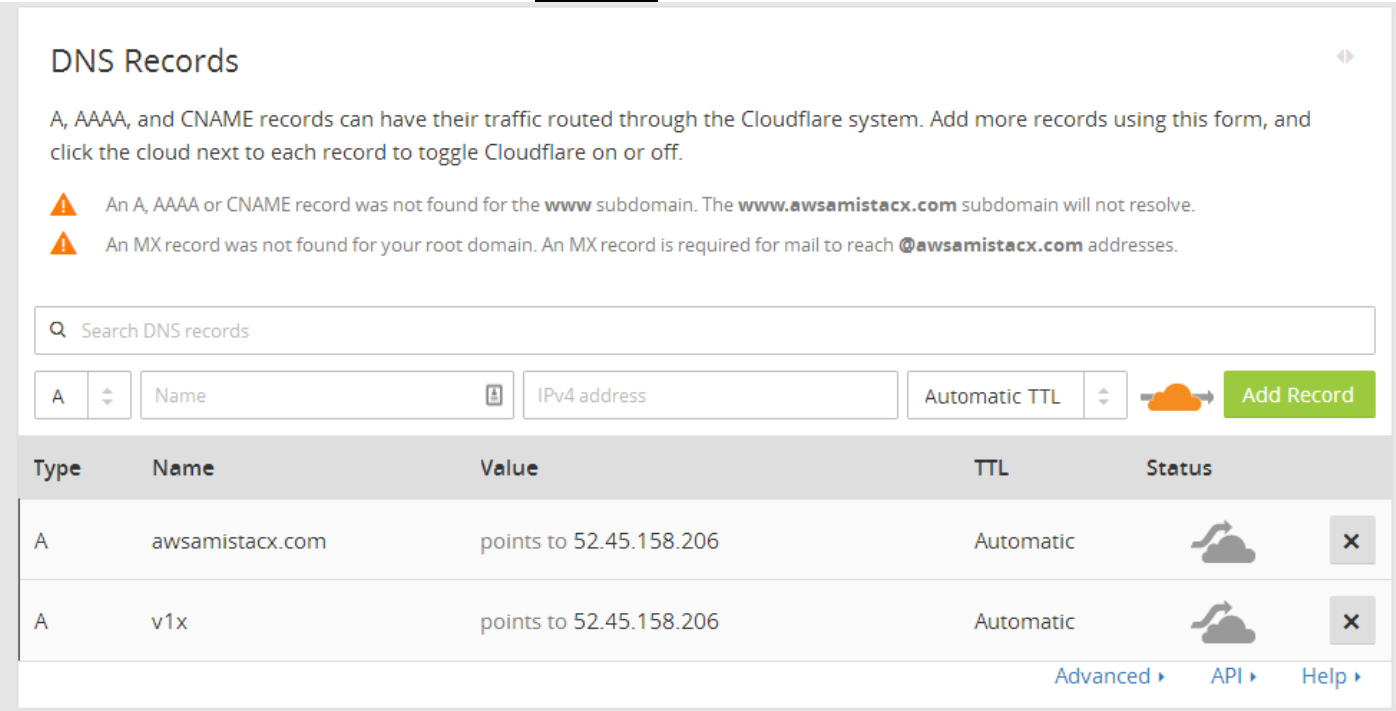Click the contact icon in Name field
Viewport: 1396px width, 711px height.
coord(494,395)
